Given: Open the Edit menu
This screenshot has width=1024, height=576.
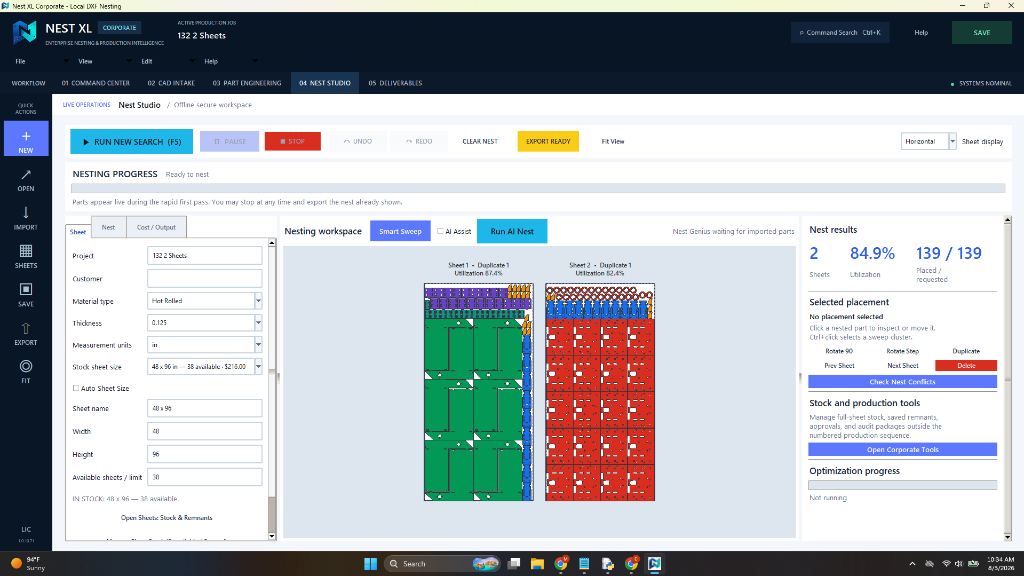Looking at the screenshot, I should click(x=147, y=61).
